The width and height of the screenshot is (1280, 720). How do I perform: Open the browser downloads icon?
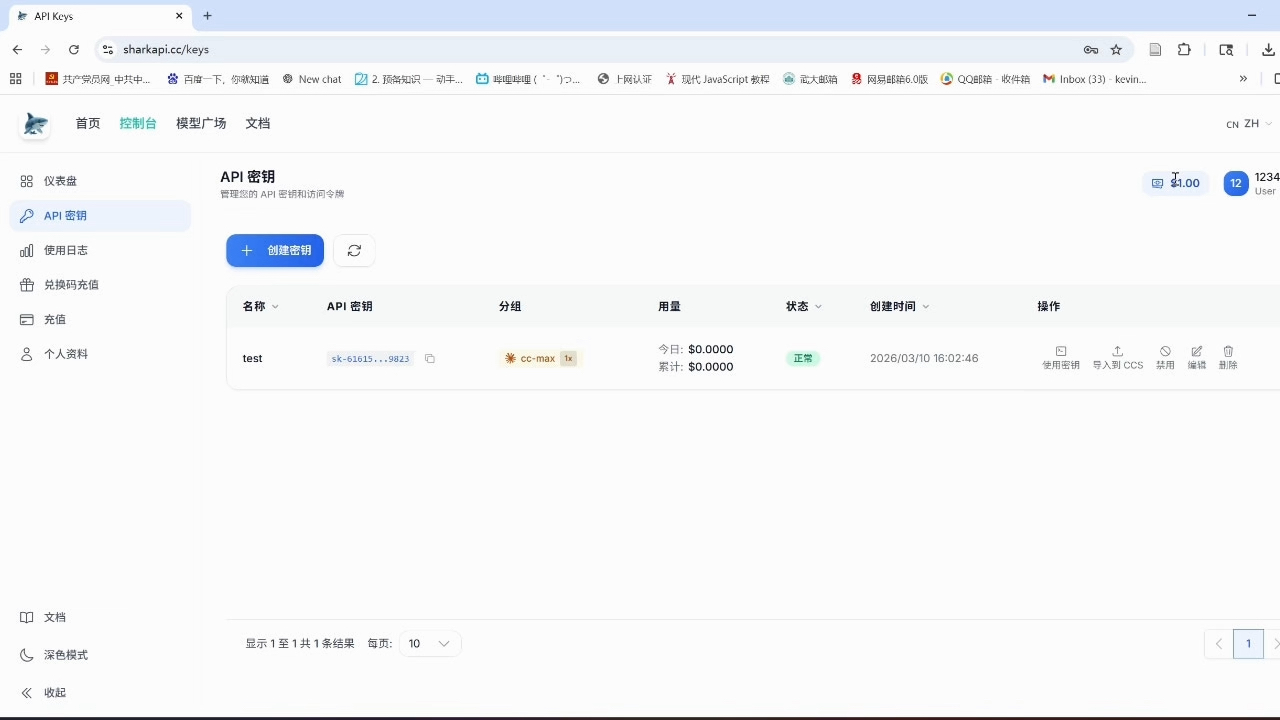[x=1269, y=49]
